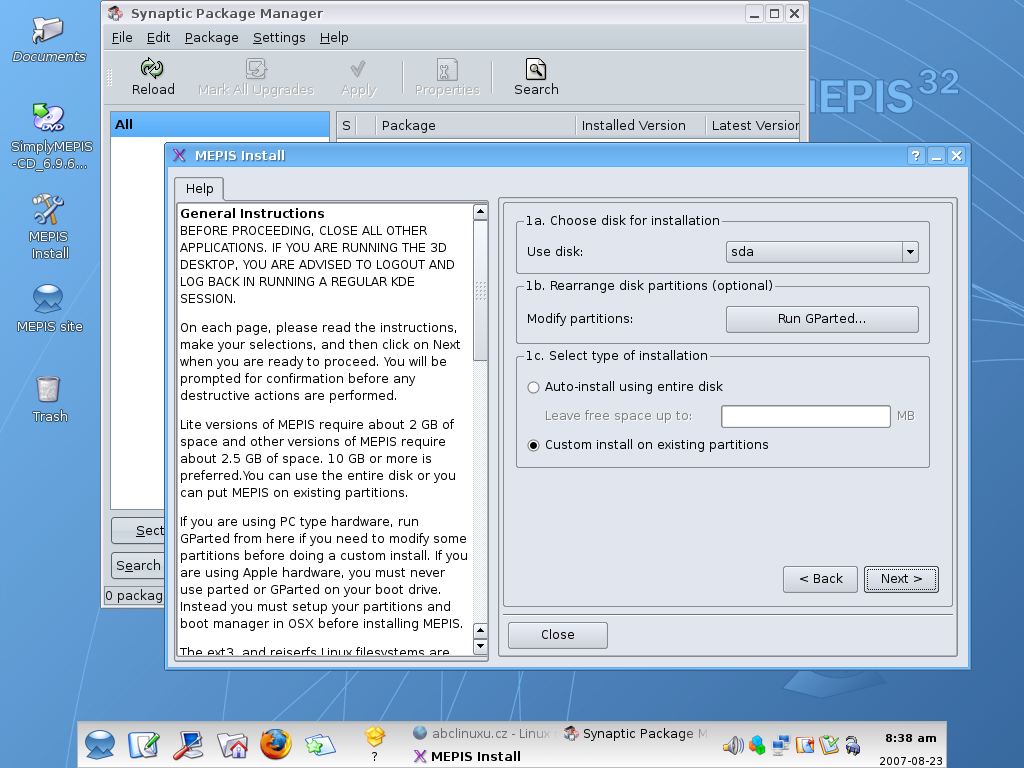Open the Package menu in Synaptic
This screenshot has height=768, width=1024.
[x=211, y=37]
